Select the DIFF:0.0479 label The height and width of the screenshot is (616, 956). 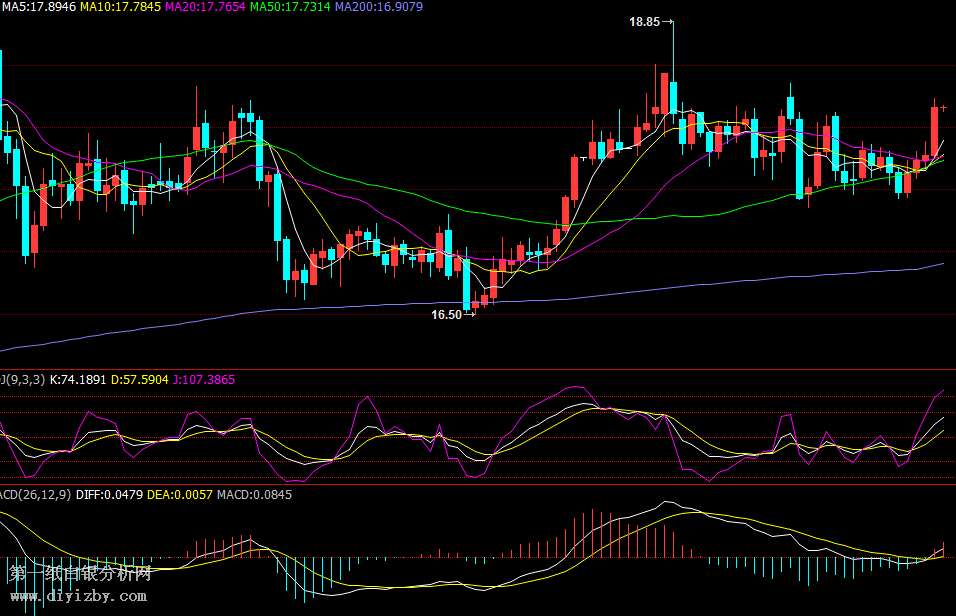(109, 494)
